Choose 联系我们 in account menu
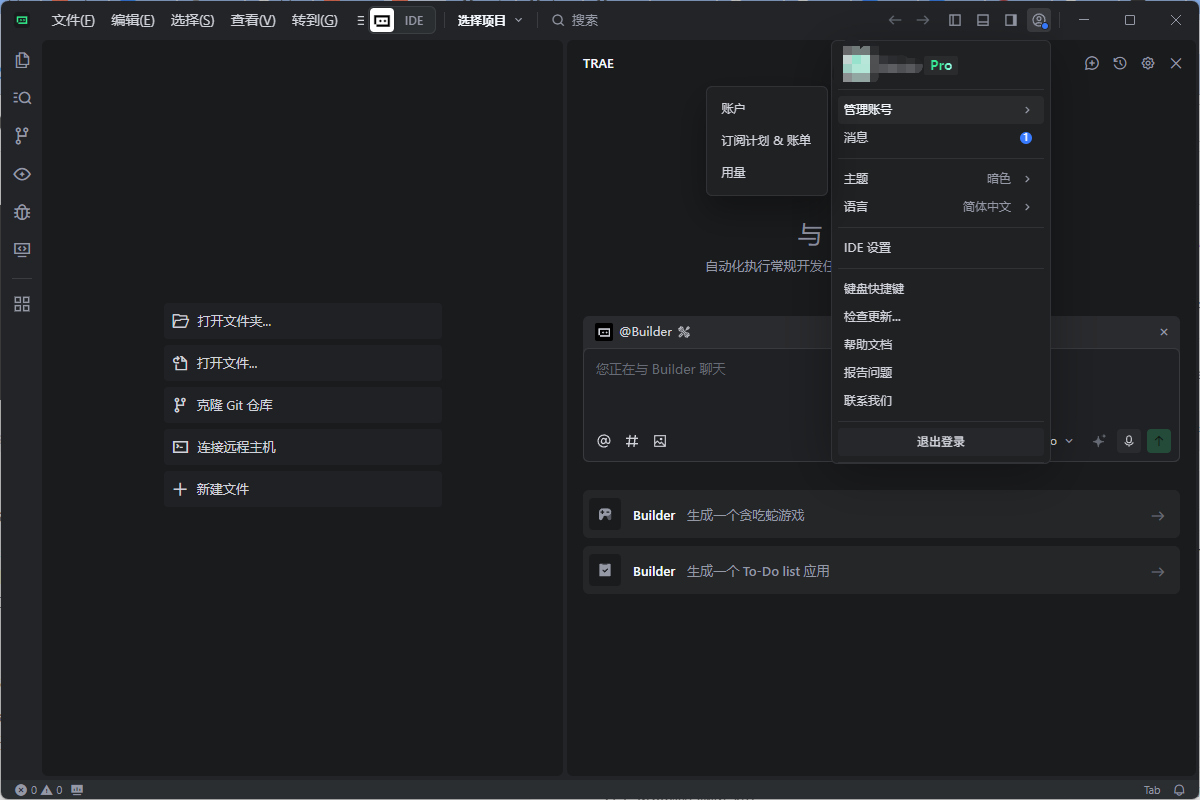1200x800 pixels. (x=940, y=401)
